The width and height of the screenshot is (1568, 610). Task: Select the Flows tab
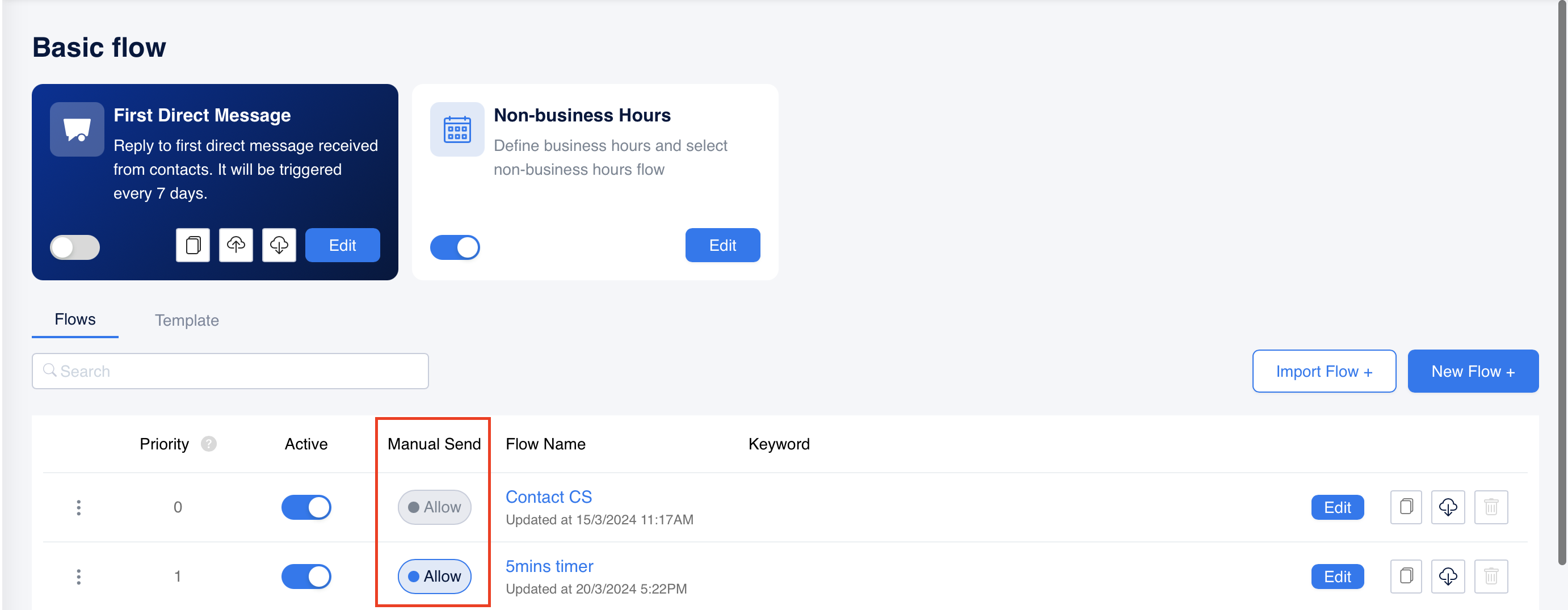click(75, 319)
